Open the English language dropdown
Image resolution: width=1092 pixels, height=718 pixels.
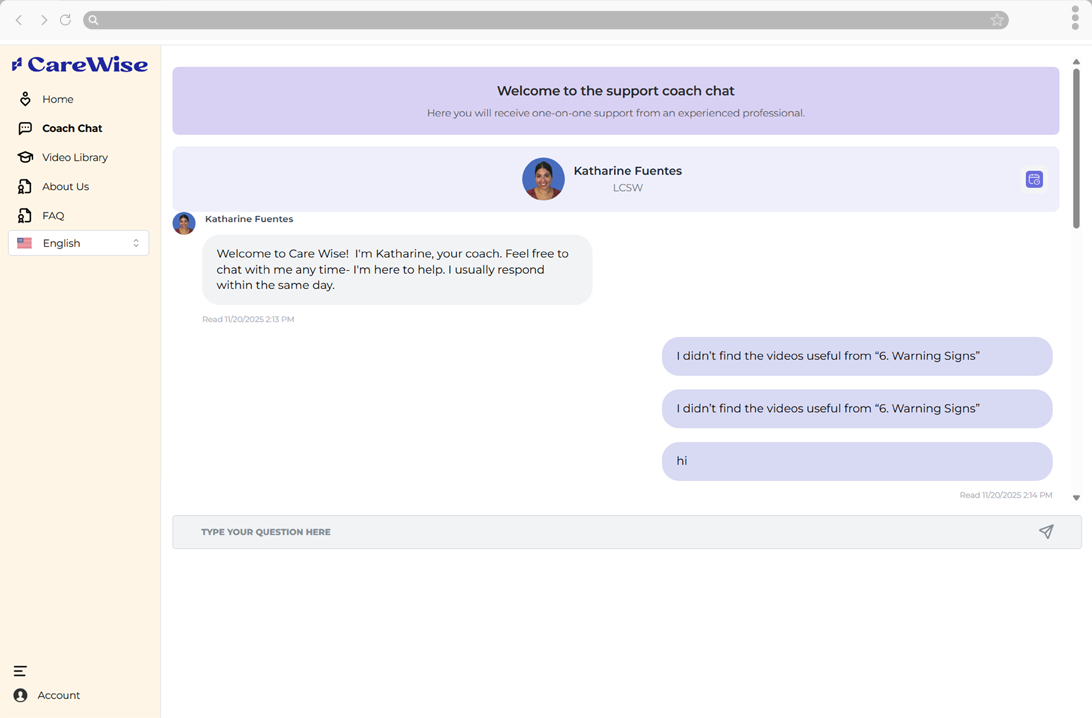79,243
